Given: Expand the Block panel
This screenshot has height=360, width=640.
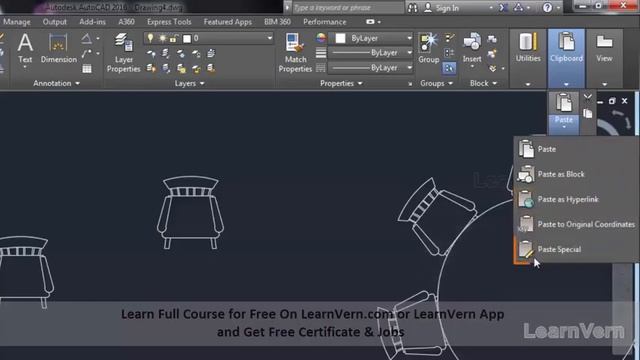Looking at the screenshot, I should (x=483, y=83).
